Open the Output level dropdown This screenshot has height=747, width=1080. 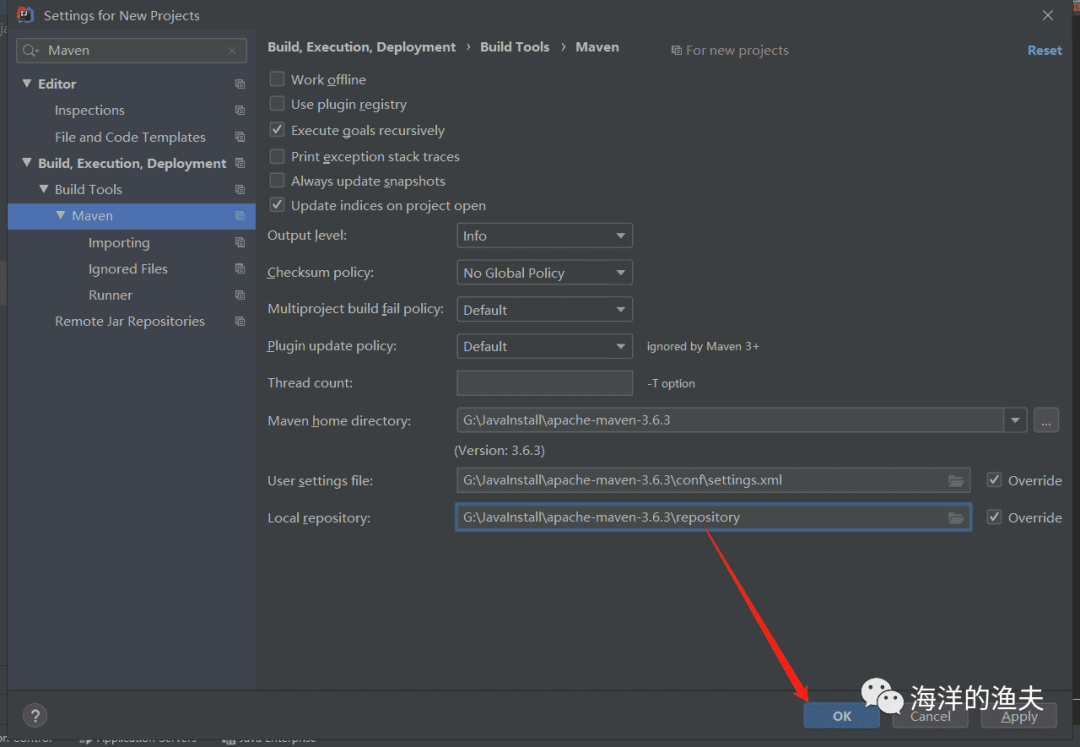click(x=544, y=235)
